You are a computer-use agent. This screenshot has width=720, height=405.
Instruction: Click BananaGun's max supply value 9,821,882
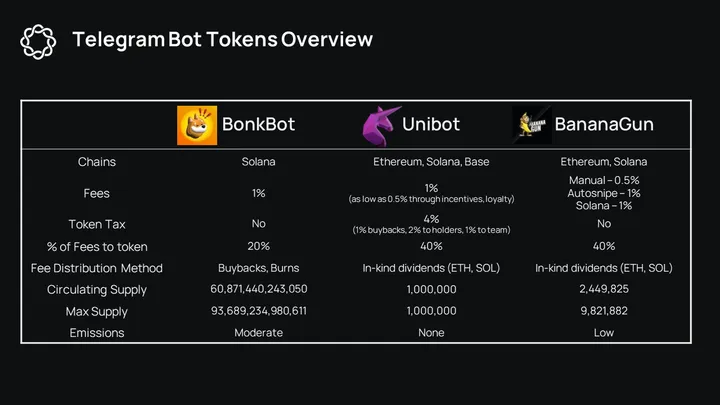click(604, 311)
